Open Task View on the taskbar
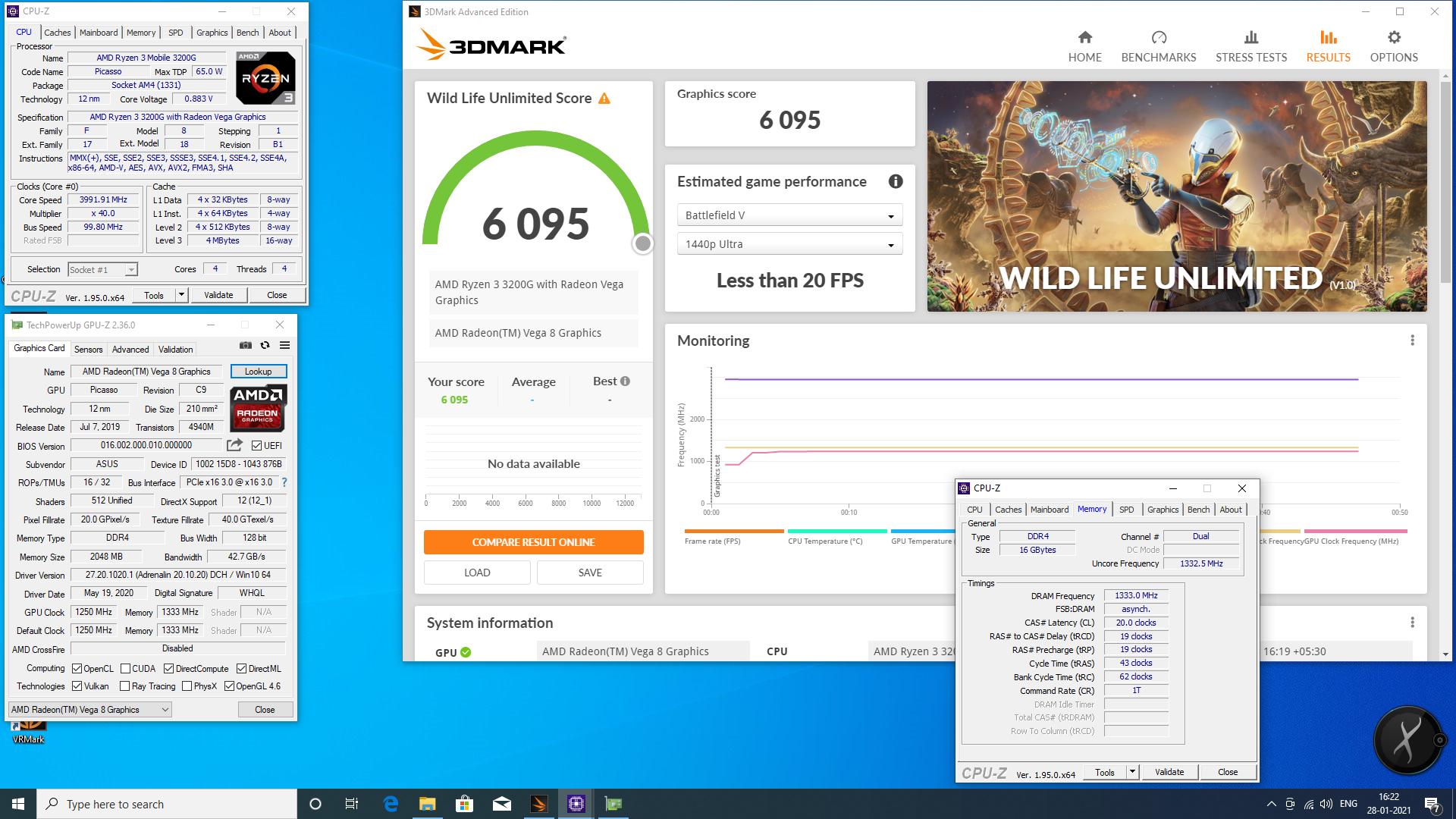The width and height of the screenshot is (1456, 819). tap(351, 804)
